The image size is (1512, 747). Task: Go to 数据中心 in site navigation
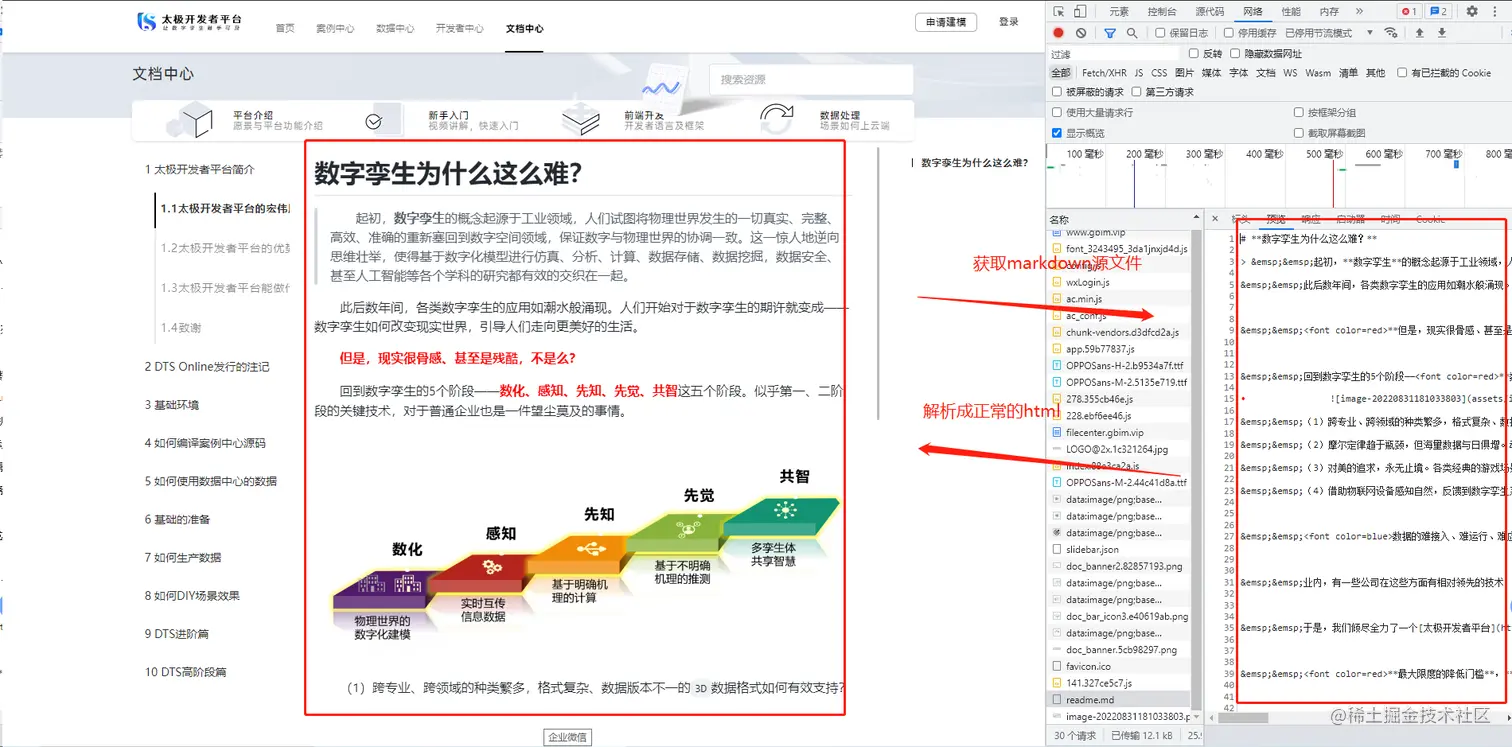click(395, 29)
